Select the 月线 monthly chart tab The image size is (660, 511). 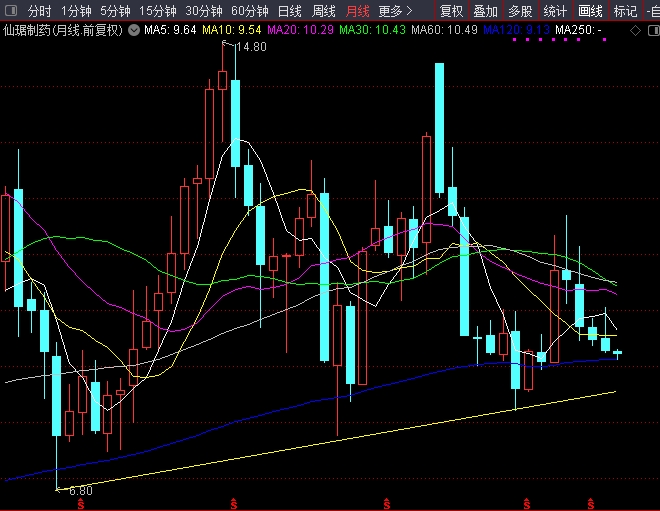click(x=357, y=11)
